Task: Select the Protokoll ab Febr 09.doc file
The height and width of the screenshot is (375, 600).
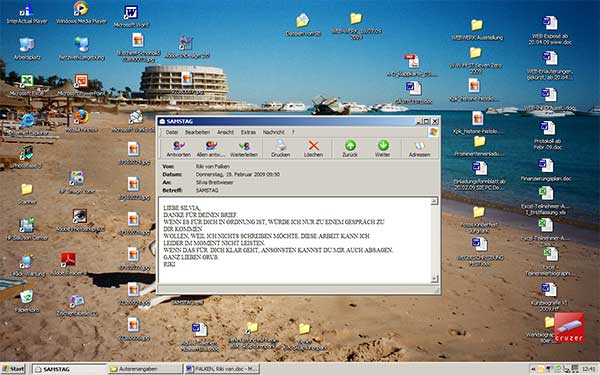Action: point(547,135)
